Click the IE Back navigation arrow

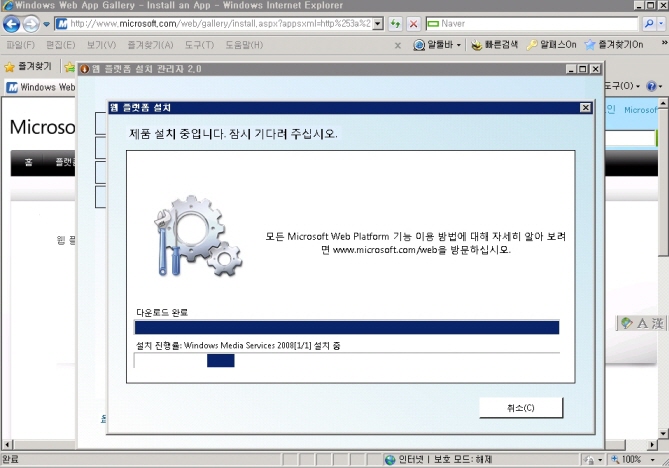[x=12, y=24]
